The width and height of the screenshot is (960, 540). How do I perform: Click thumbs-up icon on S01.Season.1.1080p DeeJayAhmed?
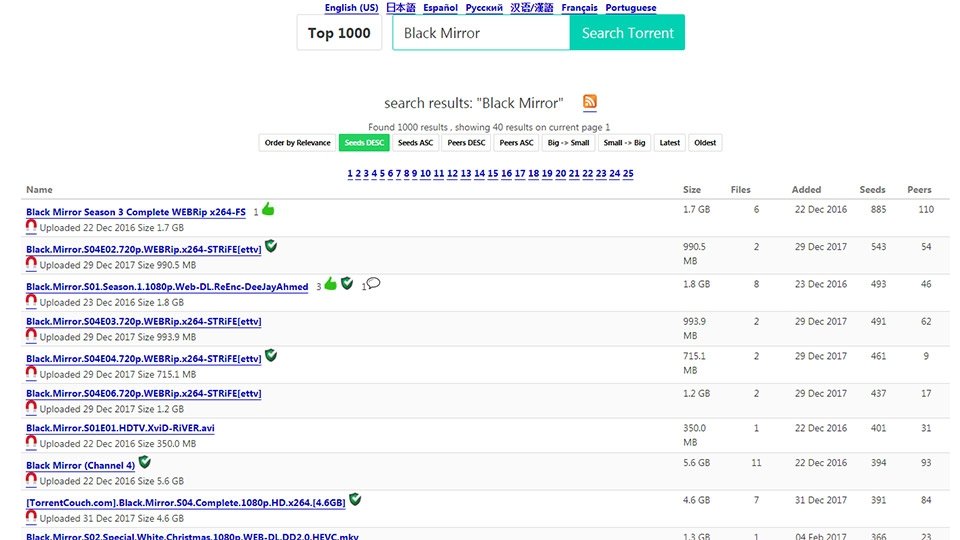click(x=331, y=283)
